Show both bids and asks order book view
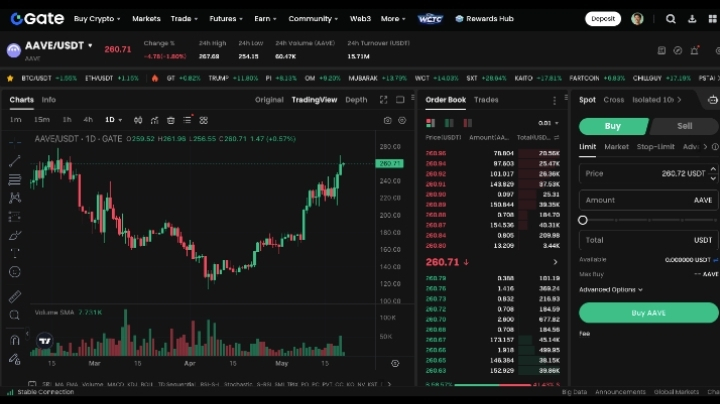This screenshot has width=720, height=404. pos(430,123)
